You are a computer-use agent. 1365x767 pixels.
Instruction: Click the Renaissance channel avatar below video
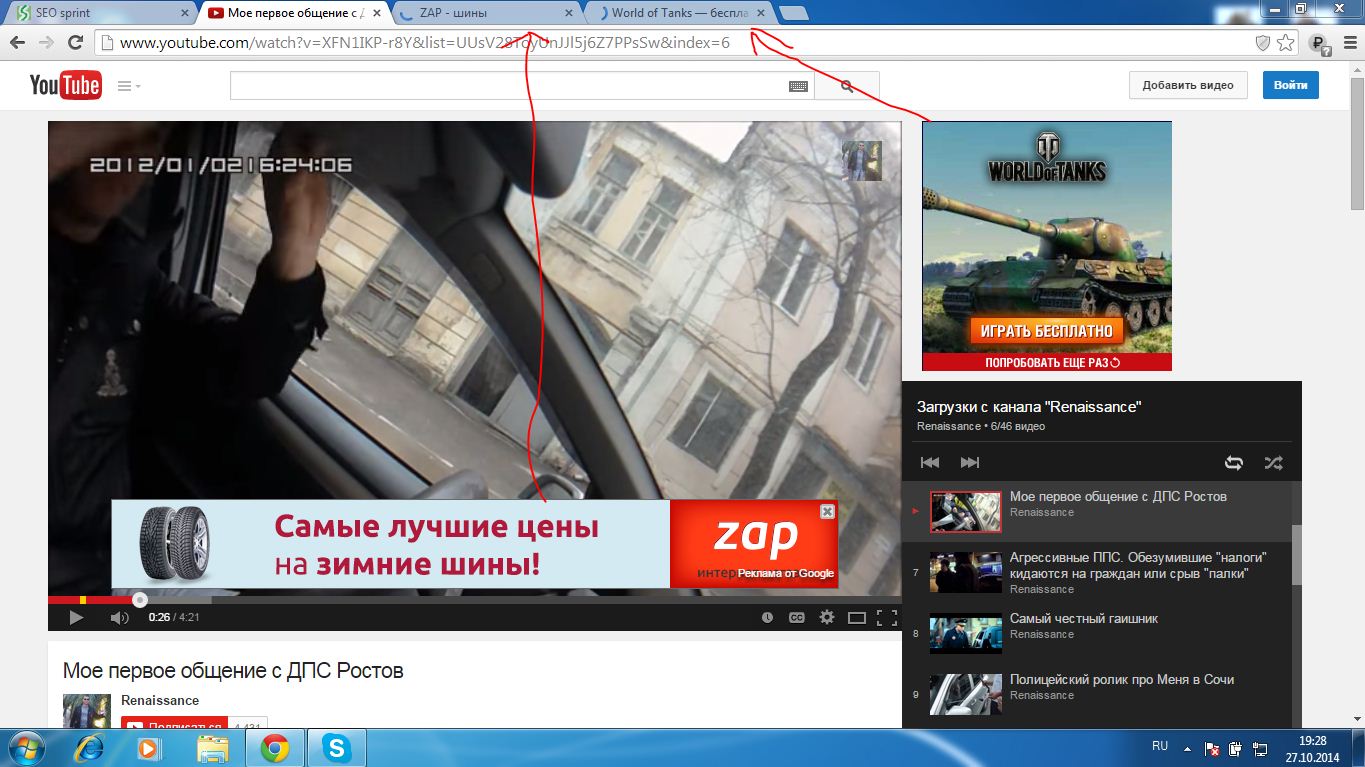(x=87, y=710)
